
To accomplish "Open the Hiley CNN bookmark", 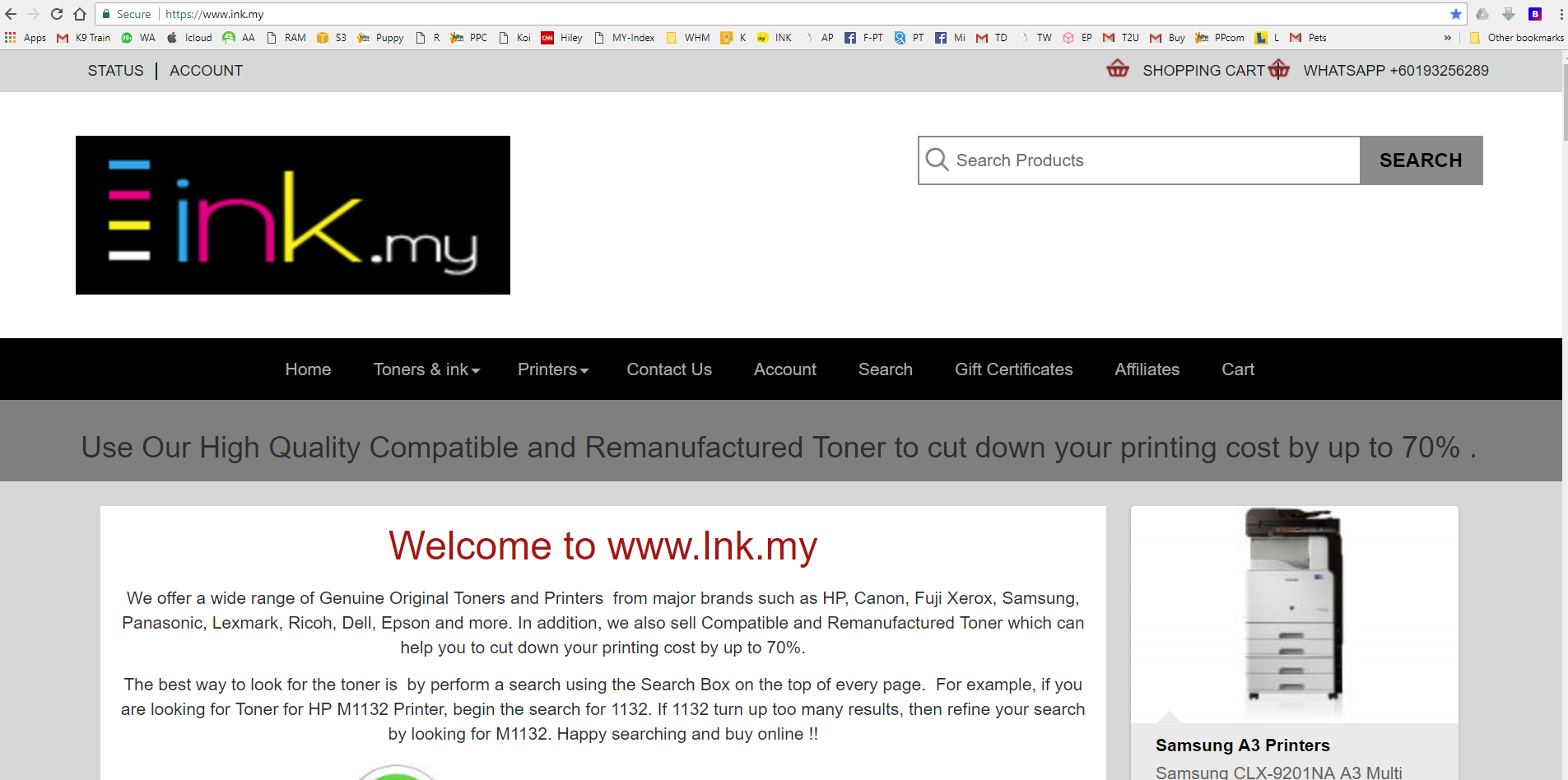I will (x=562, y=38).
